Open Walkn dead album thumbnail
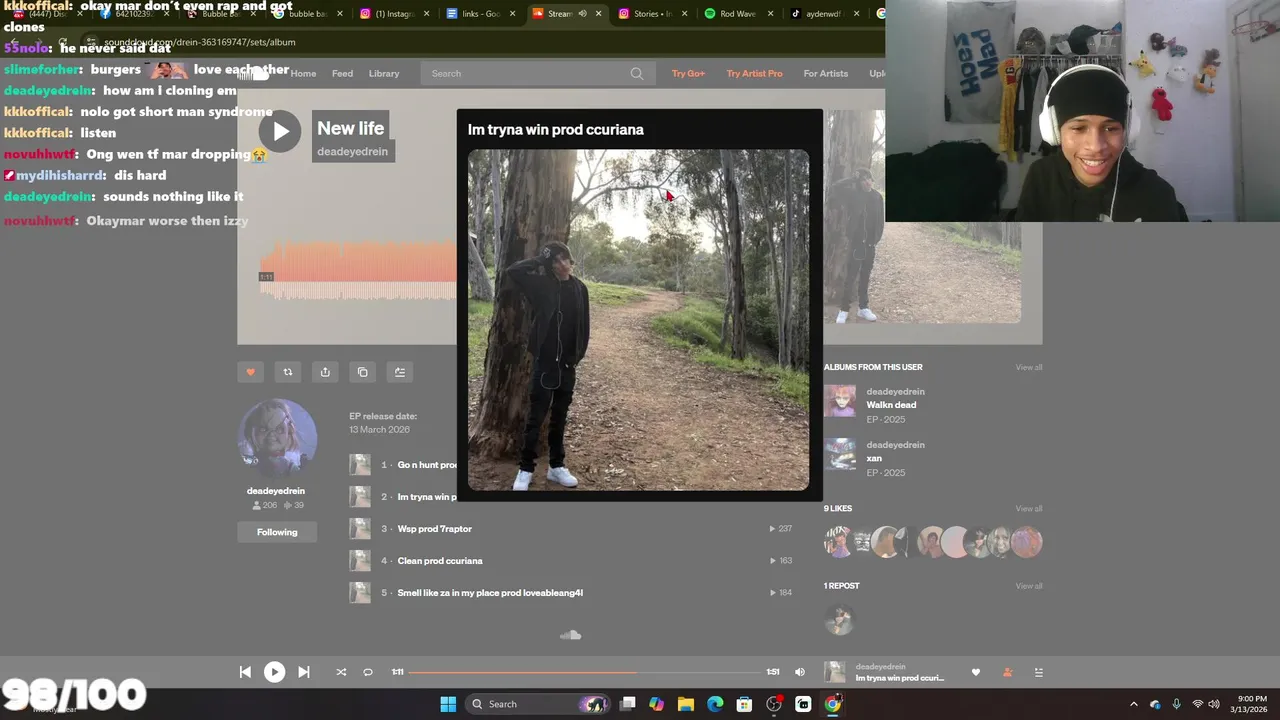 [840, 401]
